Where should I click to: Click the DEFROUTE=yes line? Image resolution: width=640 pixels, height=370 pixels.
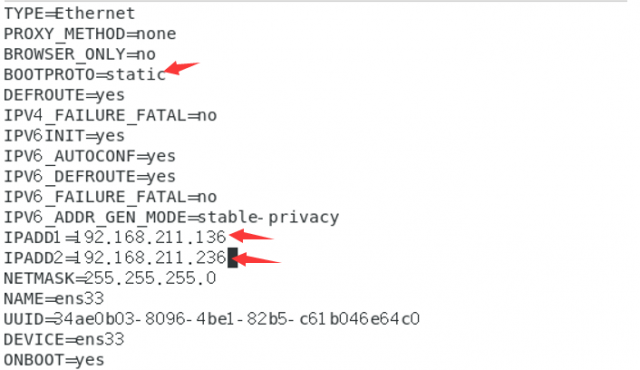click(64, 95)
